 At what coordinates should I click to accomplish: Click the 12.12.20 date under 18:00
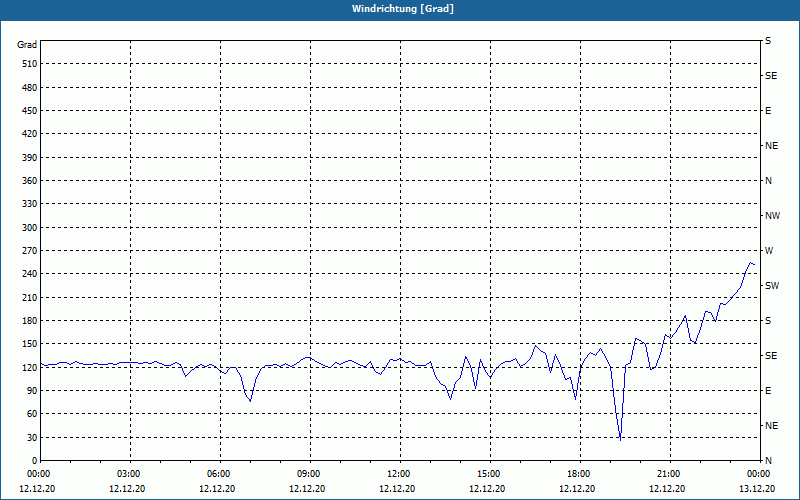pyautogui.click(x=577, y=488)
